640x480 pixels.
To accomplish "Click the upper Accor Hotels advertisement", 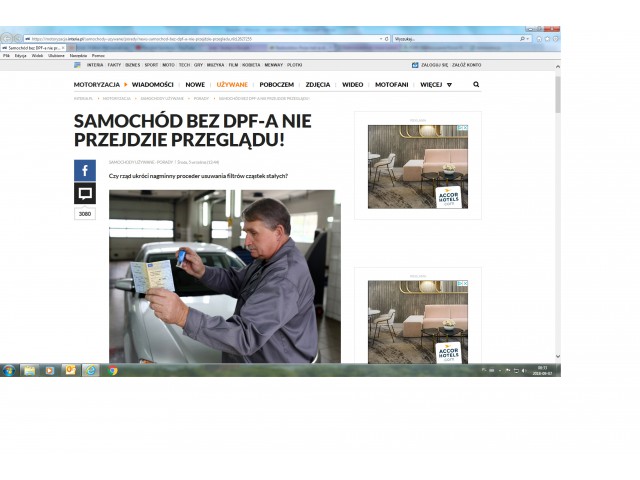I will coord(417,166).
